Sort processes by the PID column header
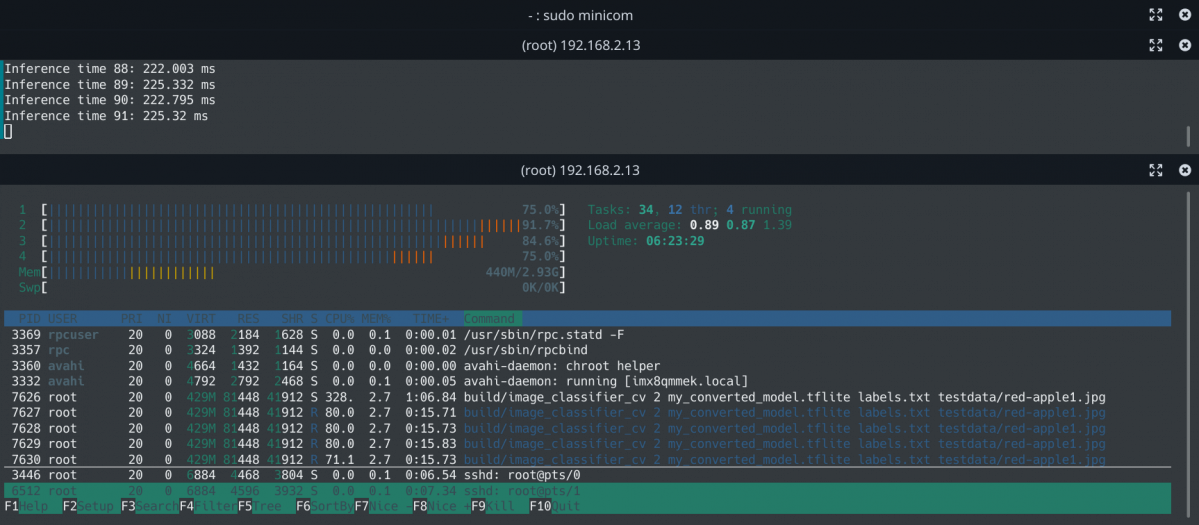Viewport: 1199px width, 525px height. coord(27,318)
